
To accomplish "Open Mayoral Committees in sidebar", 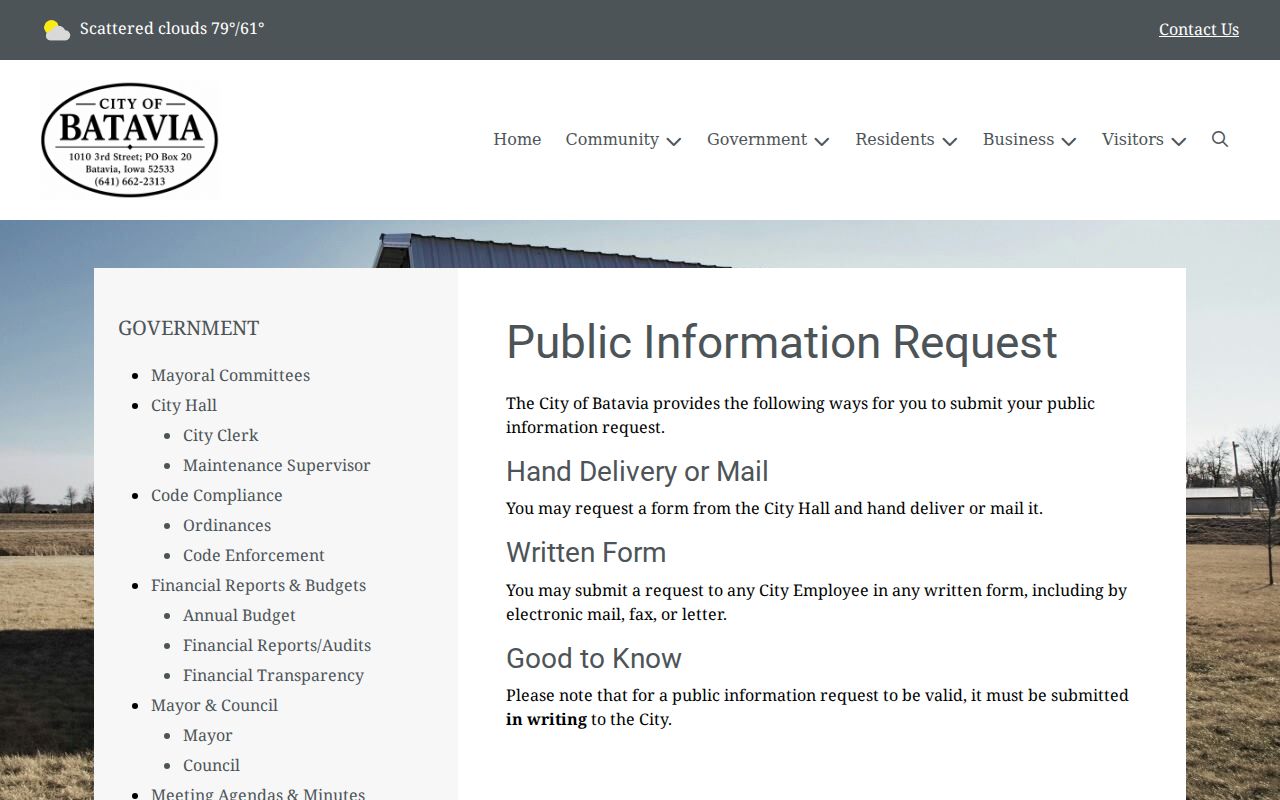I will click(x=230, y=375).
